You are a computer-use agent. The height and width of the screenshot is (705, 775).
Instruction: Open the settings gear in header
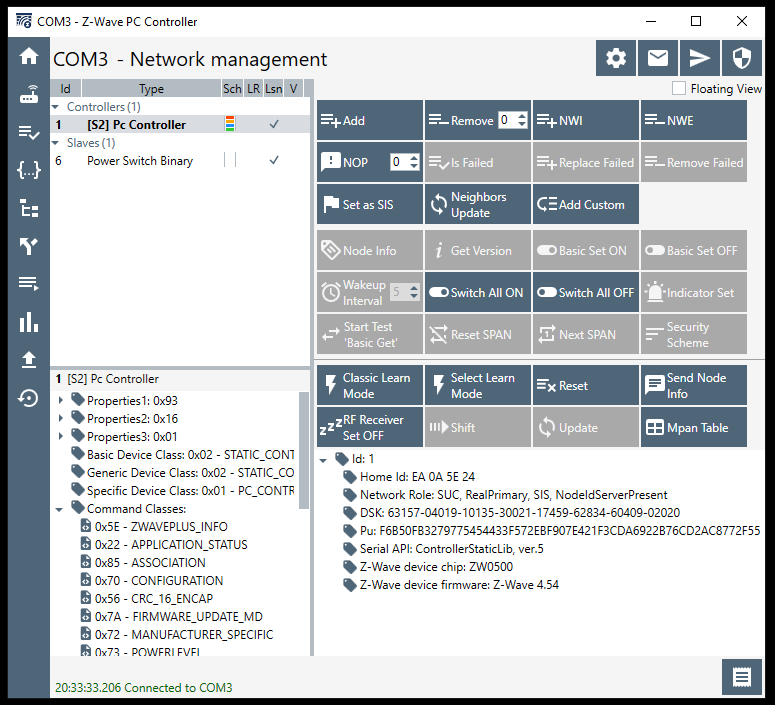(x=616, y=59)
